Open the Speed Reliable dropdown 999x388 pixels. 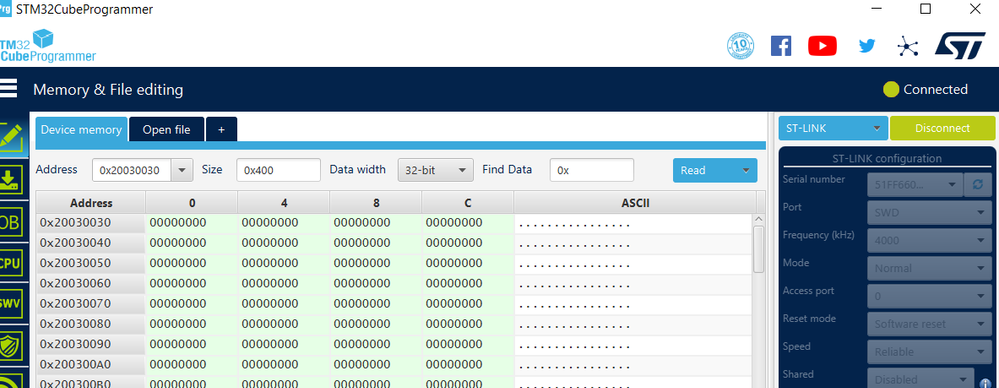click(930, 352)
